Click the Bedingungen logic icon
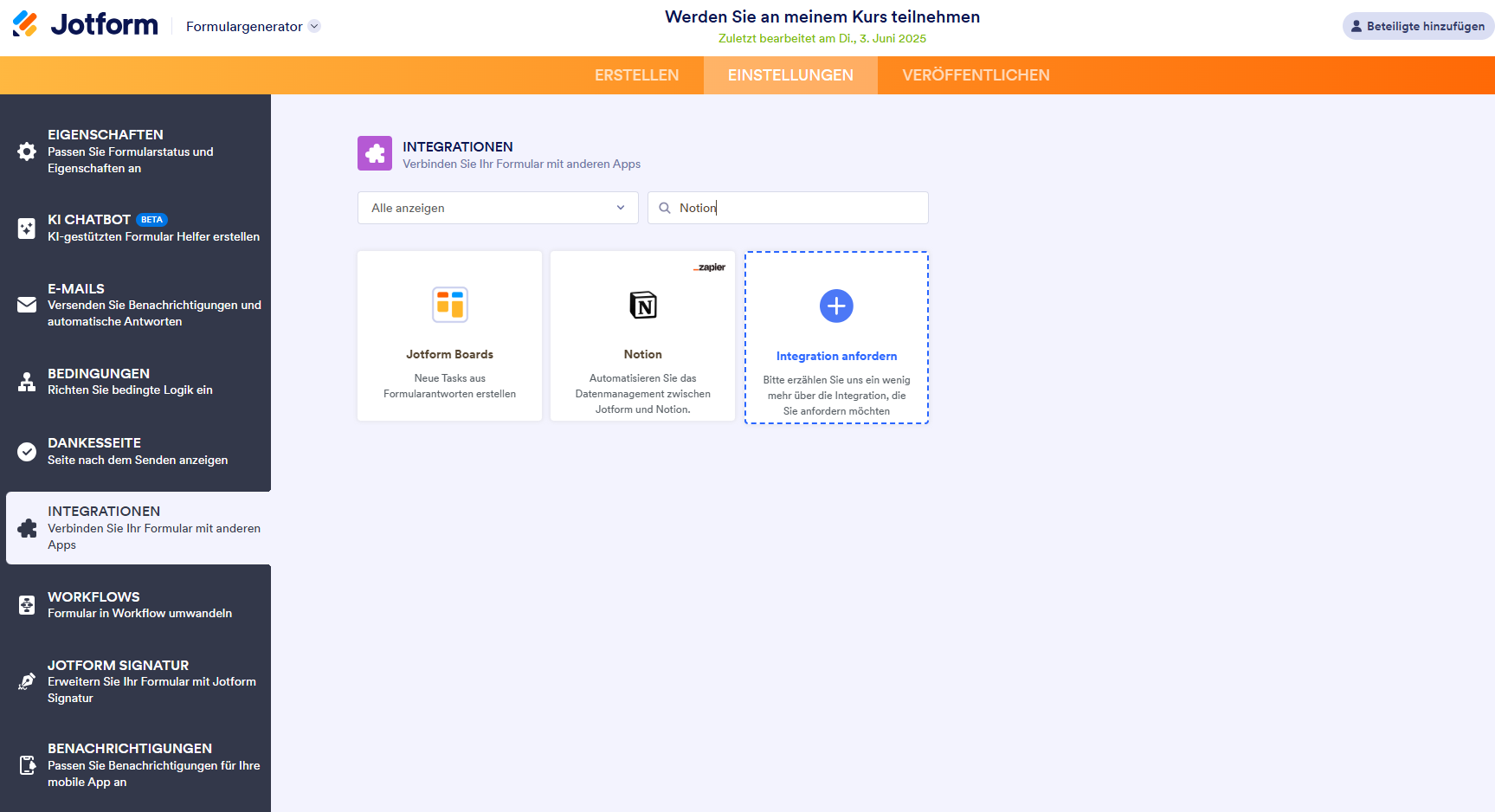1495x812 pixels. pyautogui.click(x=27, y=382)
